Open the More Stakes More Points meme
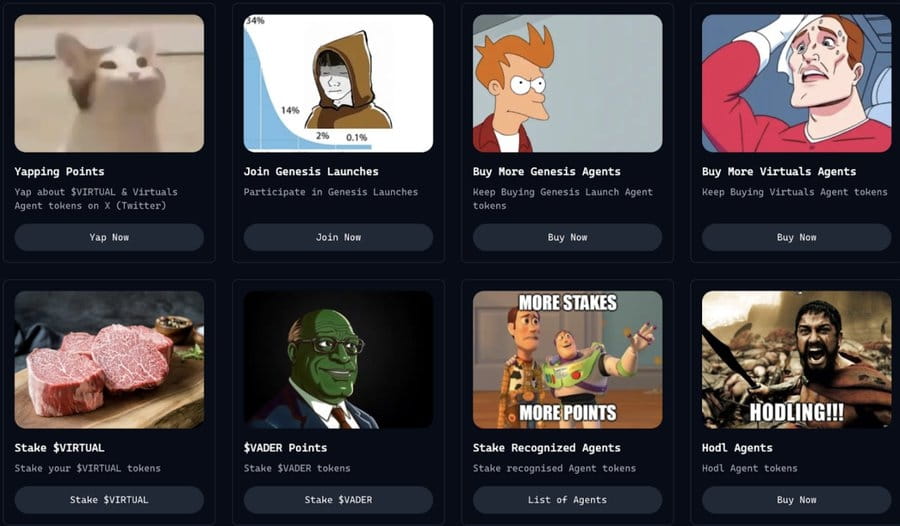Image resolution: width=900 pixels, height=526 pixels. [x=567, y=359]
